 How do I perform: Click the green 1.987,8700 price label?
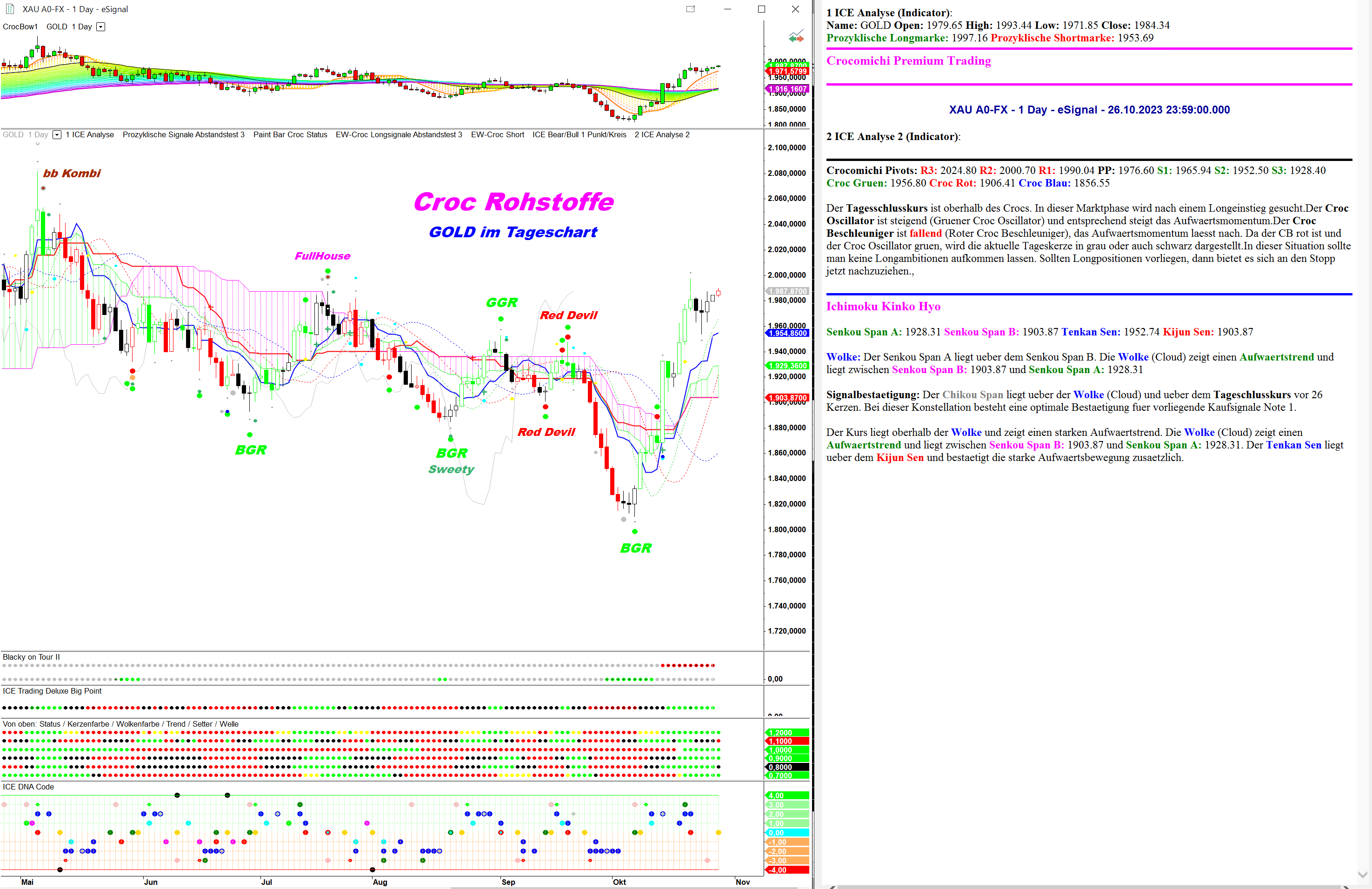(x=787, y=65)
